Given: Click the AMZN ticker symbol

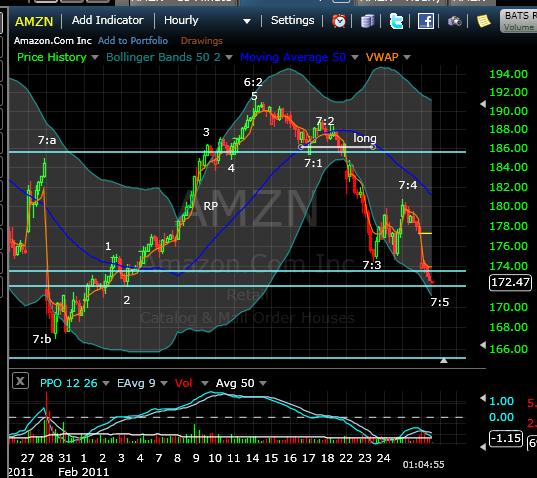Looking at the screenshot, I should 34,22.
